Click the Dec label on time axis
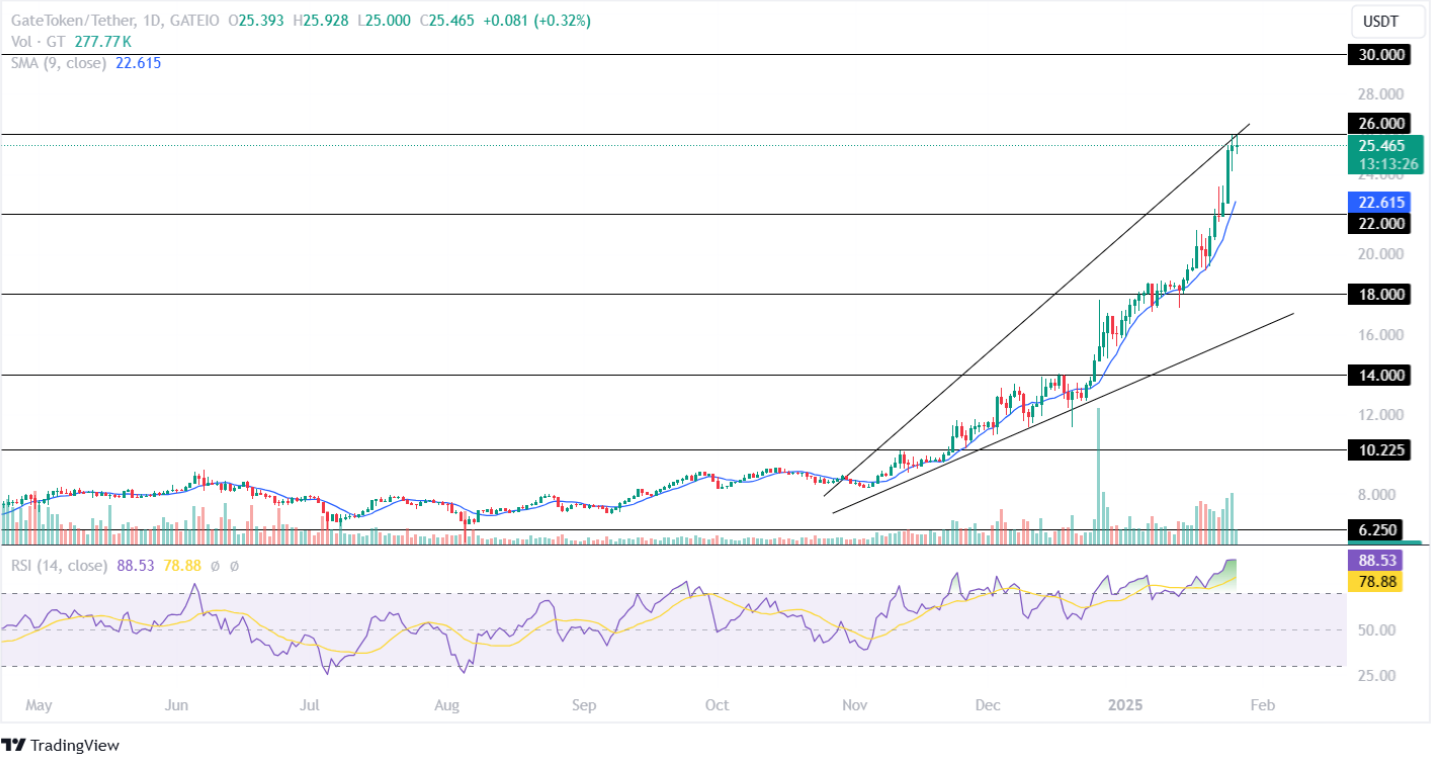This screenshot has height=757, width=1435. (x=987, y=705)
